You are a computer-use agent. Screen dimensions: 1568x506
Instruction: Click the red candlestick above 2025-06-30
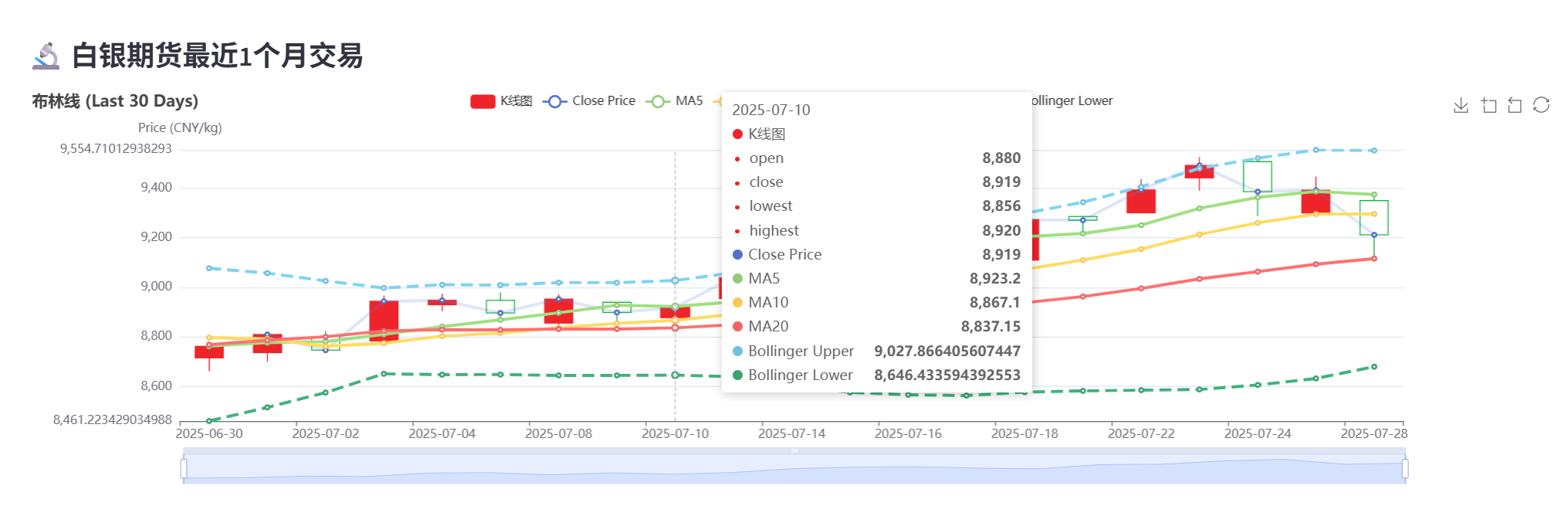(x=209, y=352)
